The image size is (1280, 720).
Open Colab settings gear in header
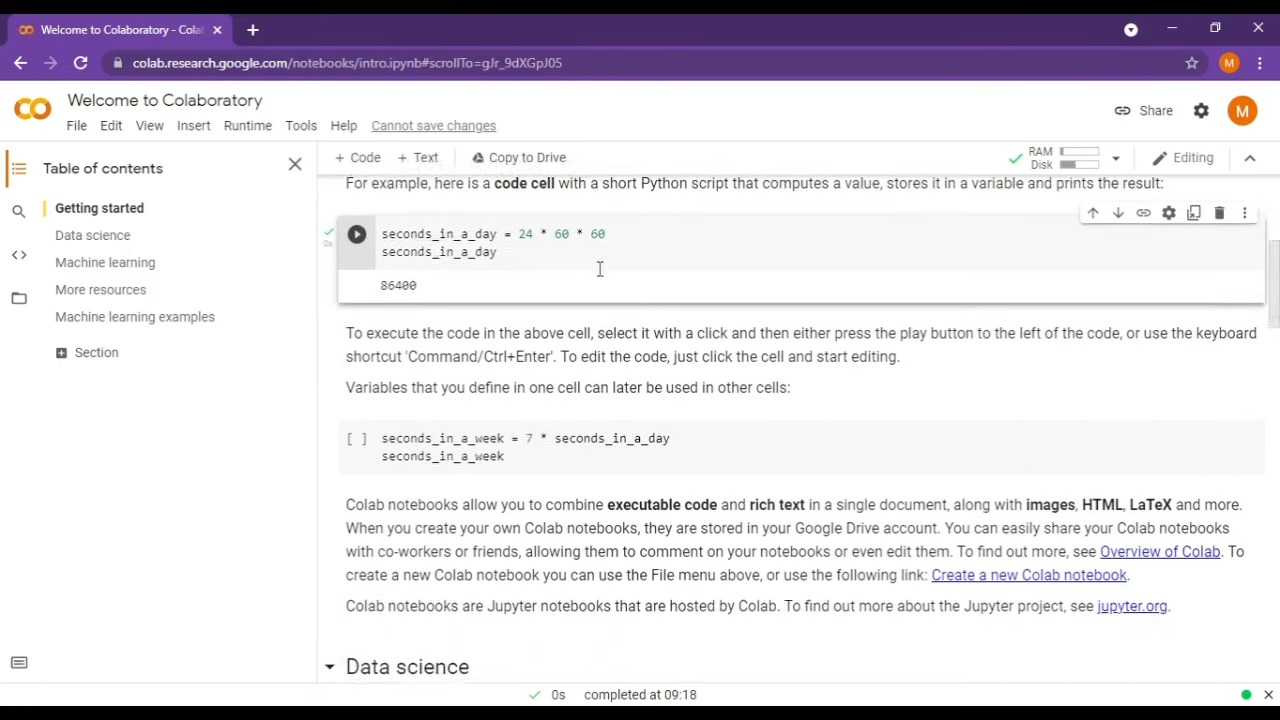click(1201, 111)
